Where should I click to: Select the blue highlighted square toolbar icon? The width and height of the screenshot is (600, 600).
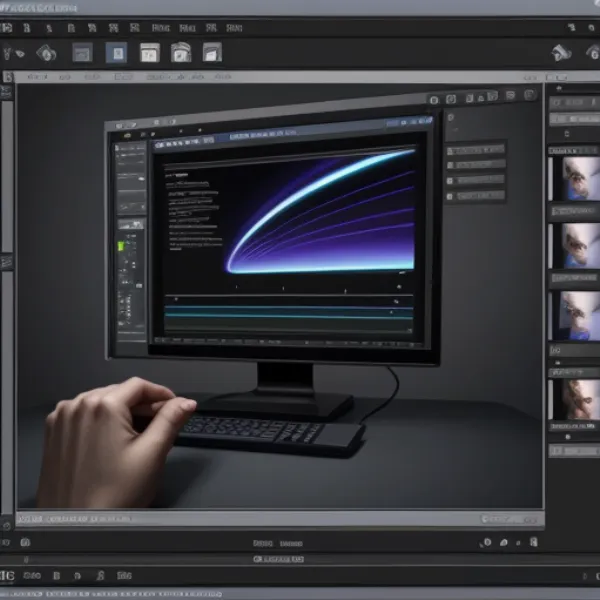tap(116, 53)
